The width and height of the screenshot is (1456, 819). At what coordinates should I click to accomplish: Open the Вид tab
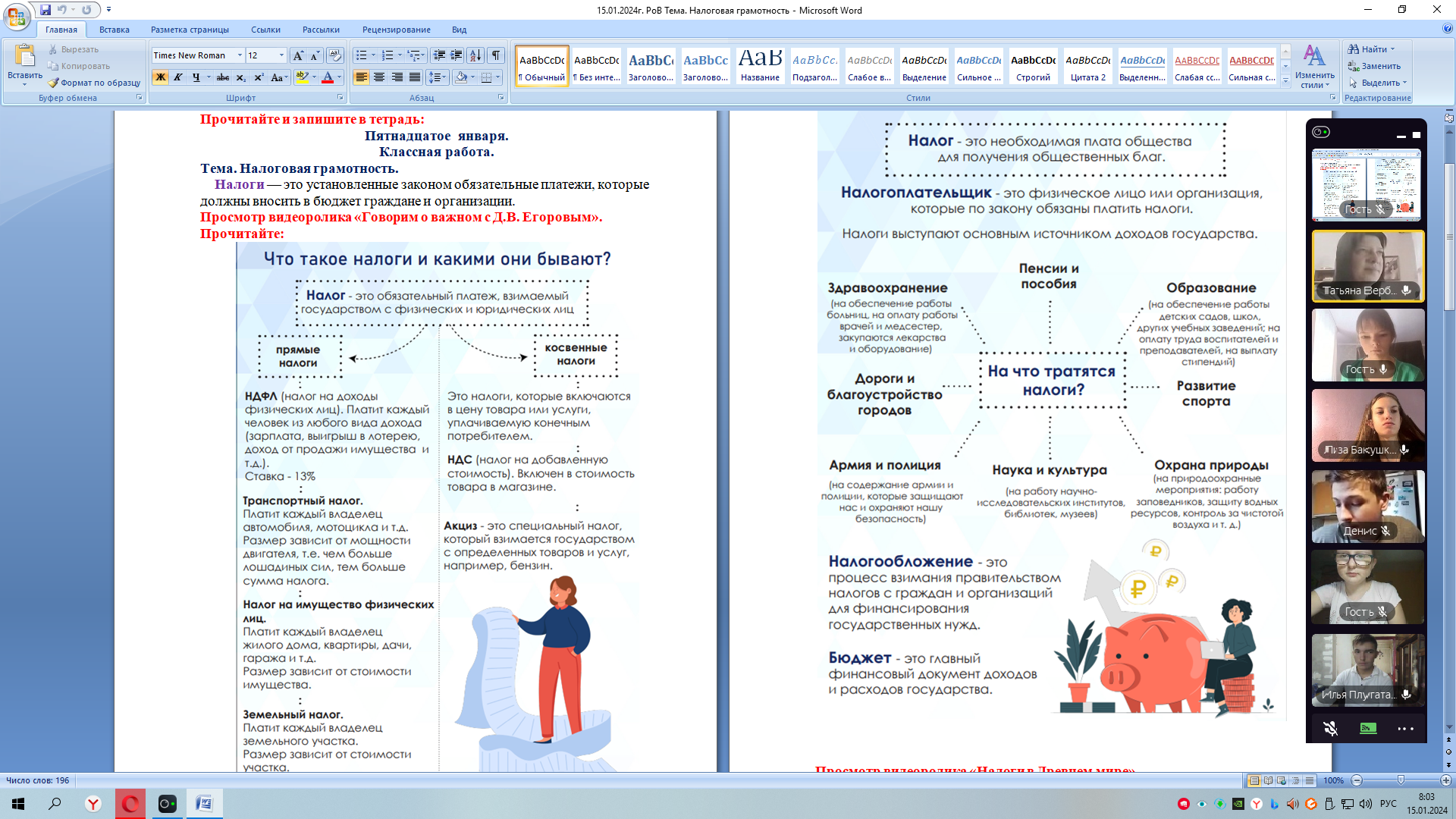pyautogui.click(x=459, y=30)
